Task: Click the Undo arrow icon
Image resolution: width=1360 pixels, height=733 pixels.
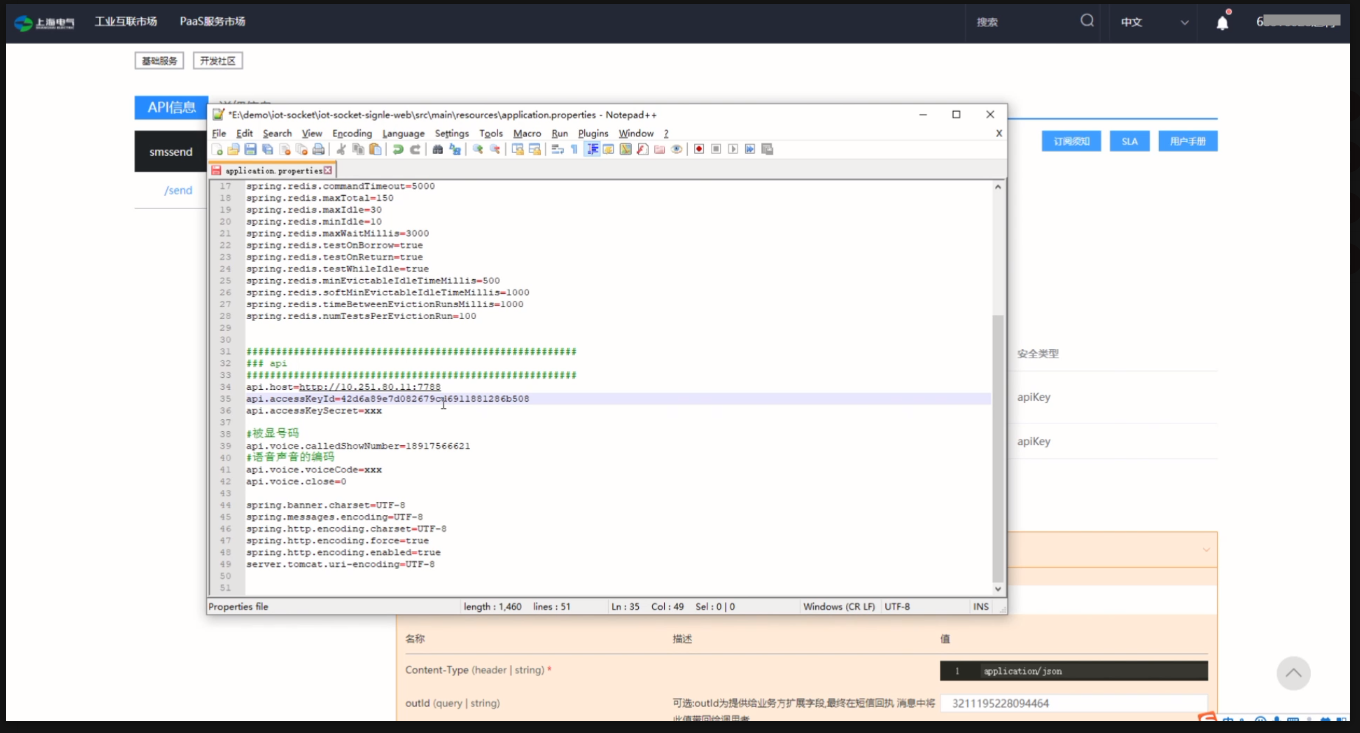Action: (x=398, y=149)
